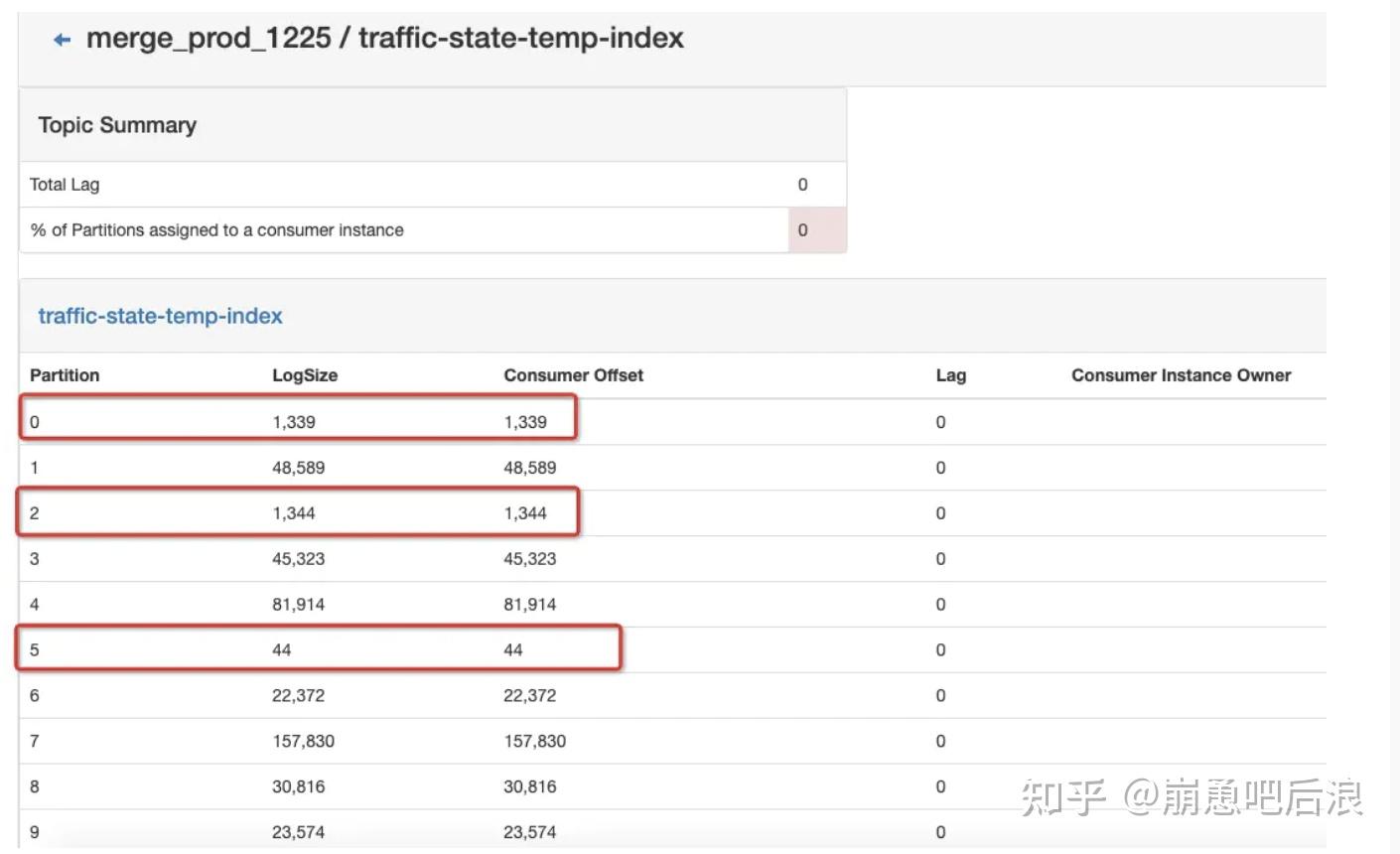
Task: Click the Partition column header
Action: [x=65, y=375]
